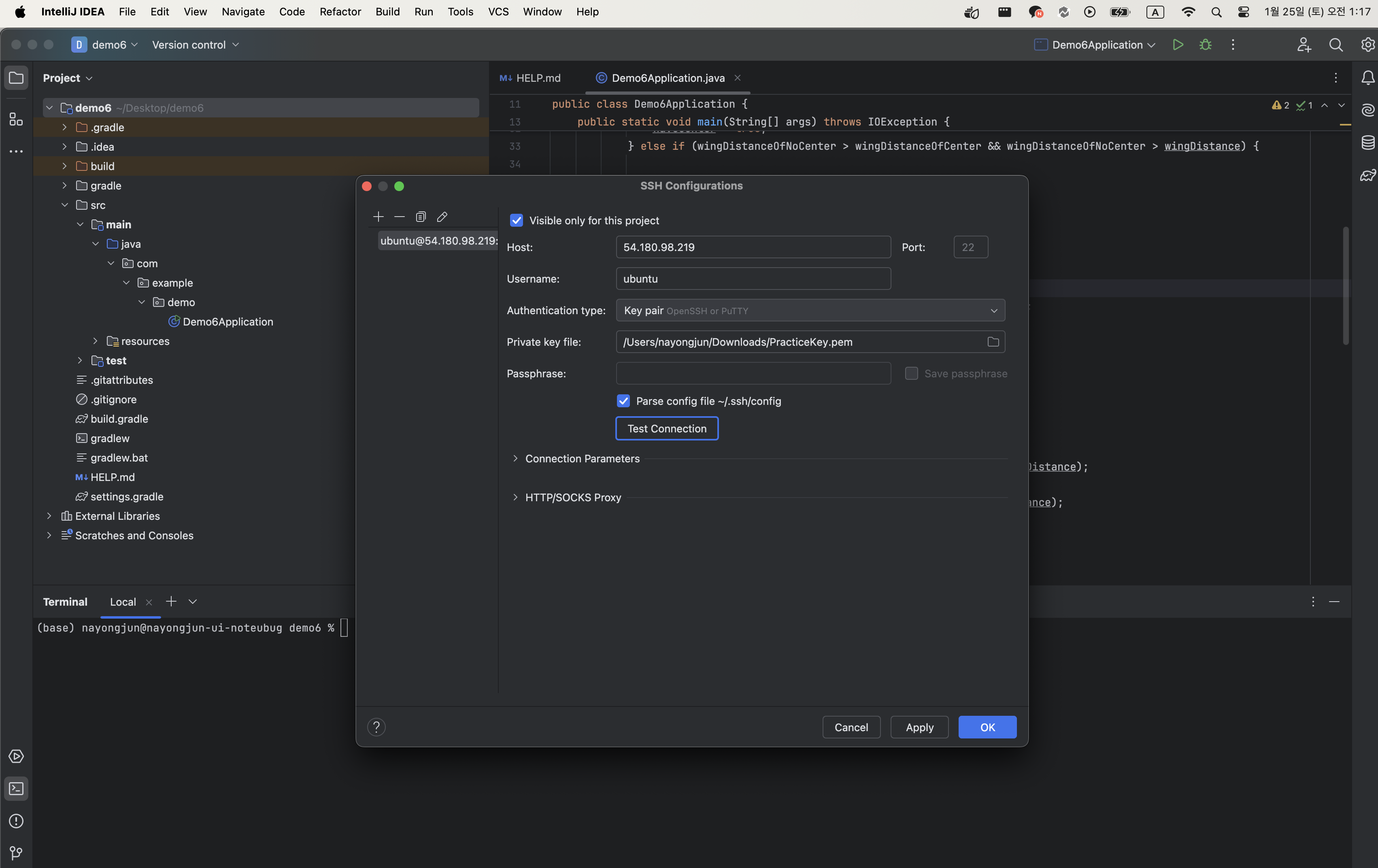Screen dimensions: 1378x868
Task: Switch to the HELP.md editor tab
Action: (530, 78)
